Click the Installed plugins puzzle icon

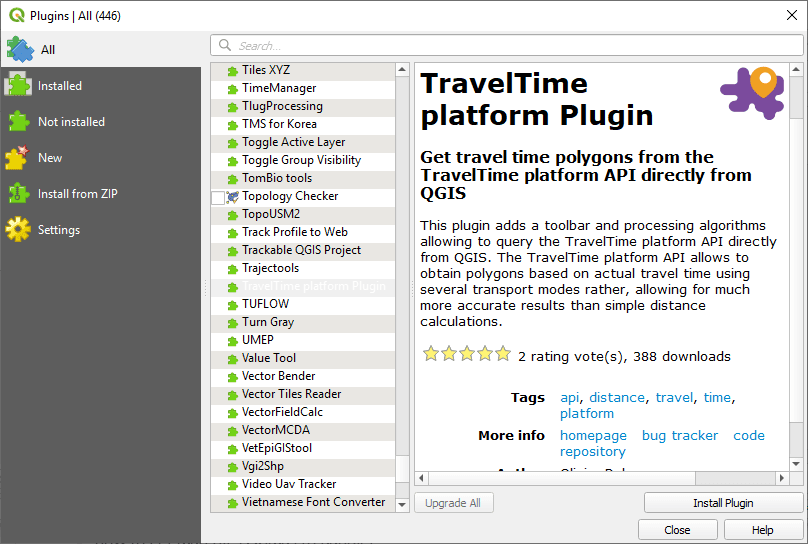point(19,86)
